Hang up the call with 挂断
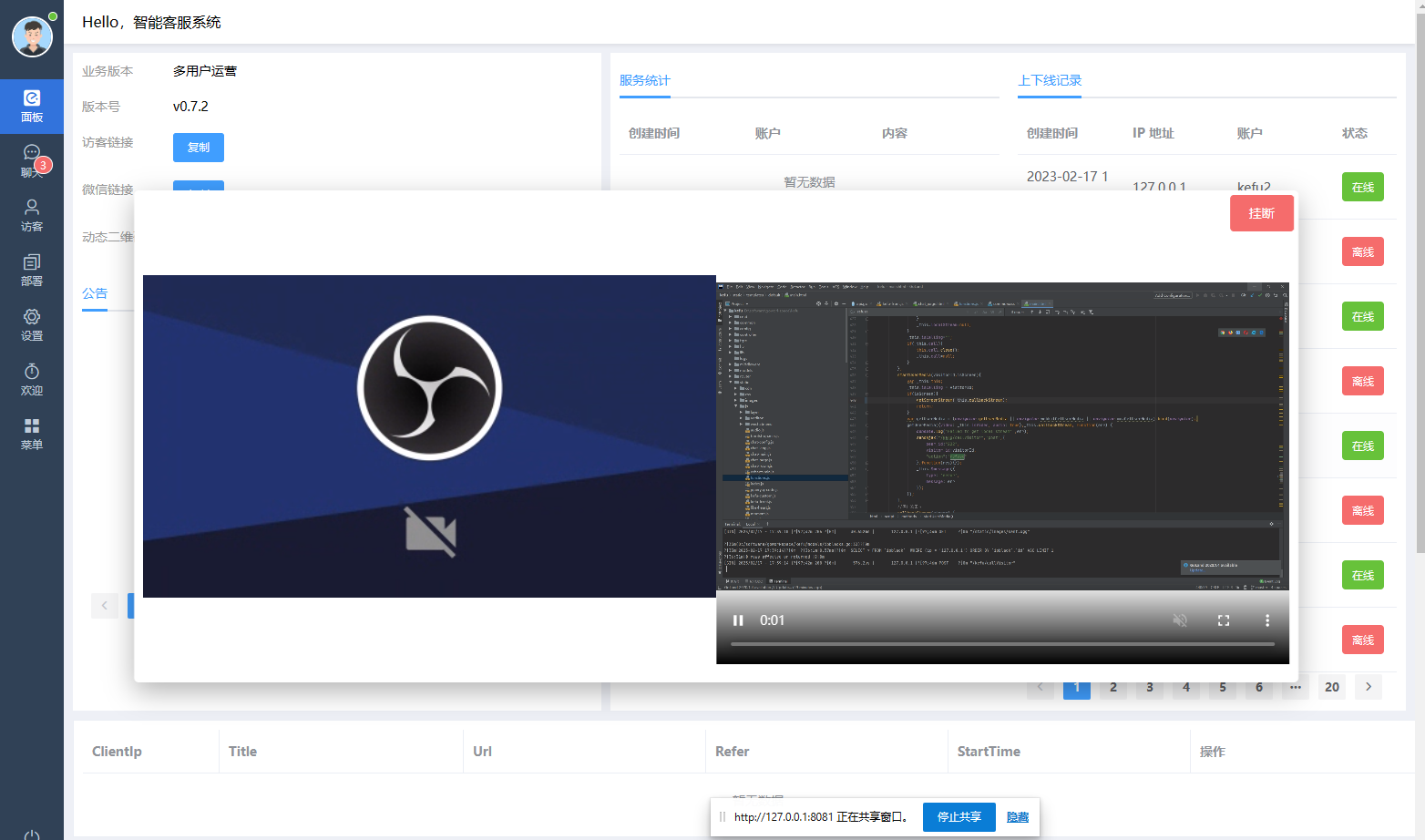1425x840 pixels. (1262, 213)
